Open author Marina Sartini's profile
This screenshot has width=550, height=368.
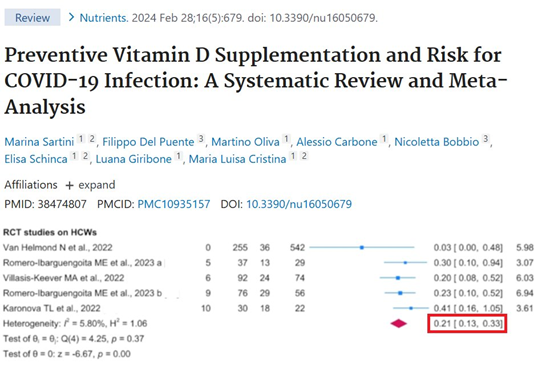[39, 142]
